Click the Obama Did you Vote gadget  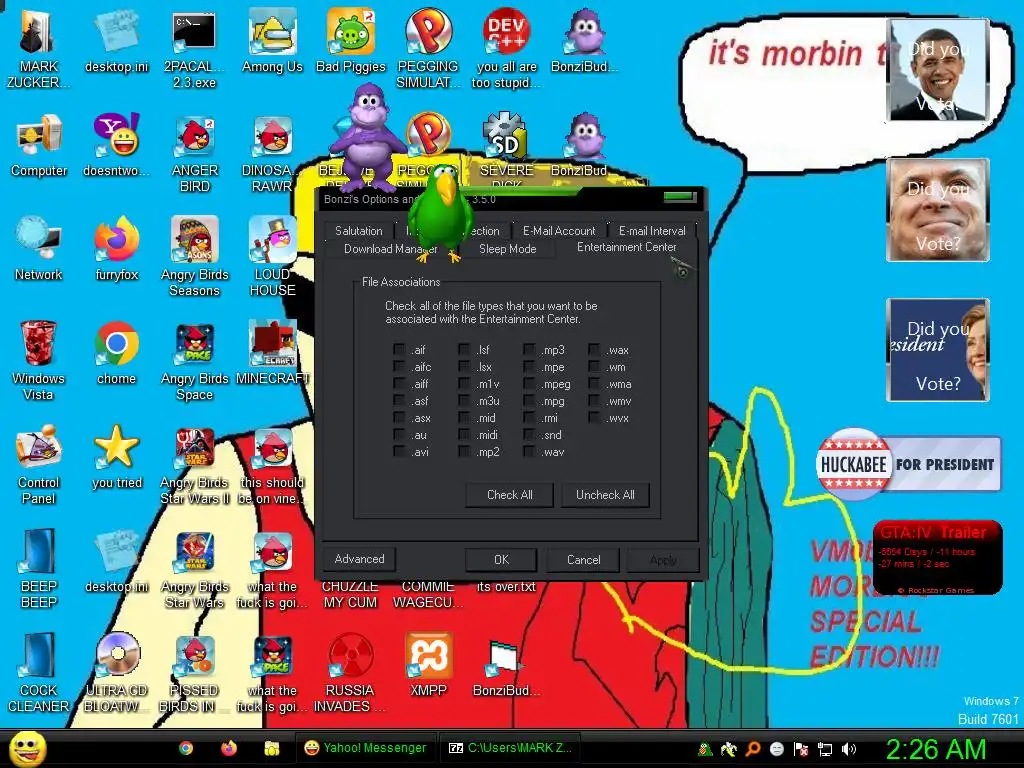click(938, 70)
